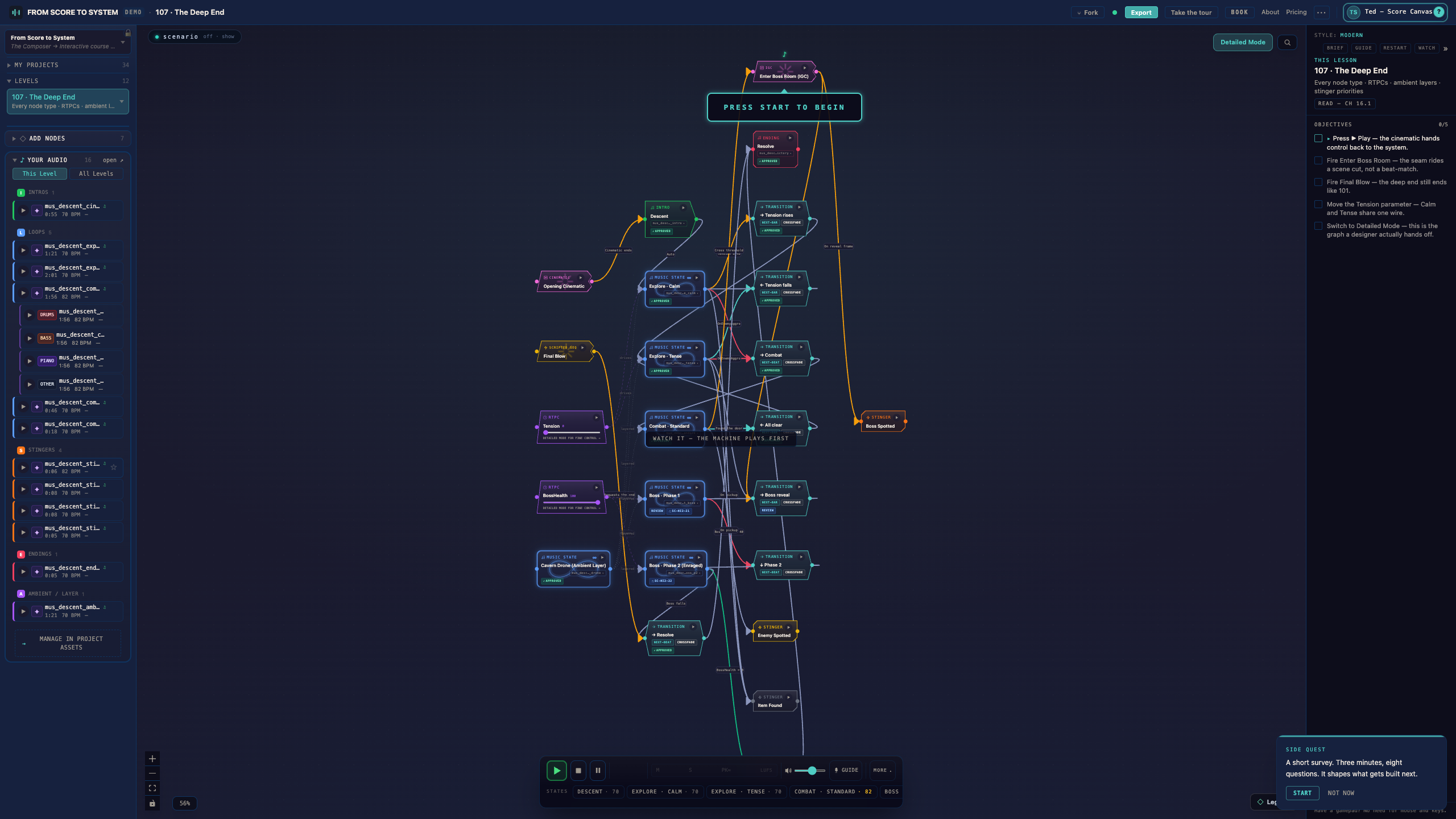Collapse the LEVELS section
The image size is (1456, 819).
(68, 81)
